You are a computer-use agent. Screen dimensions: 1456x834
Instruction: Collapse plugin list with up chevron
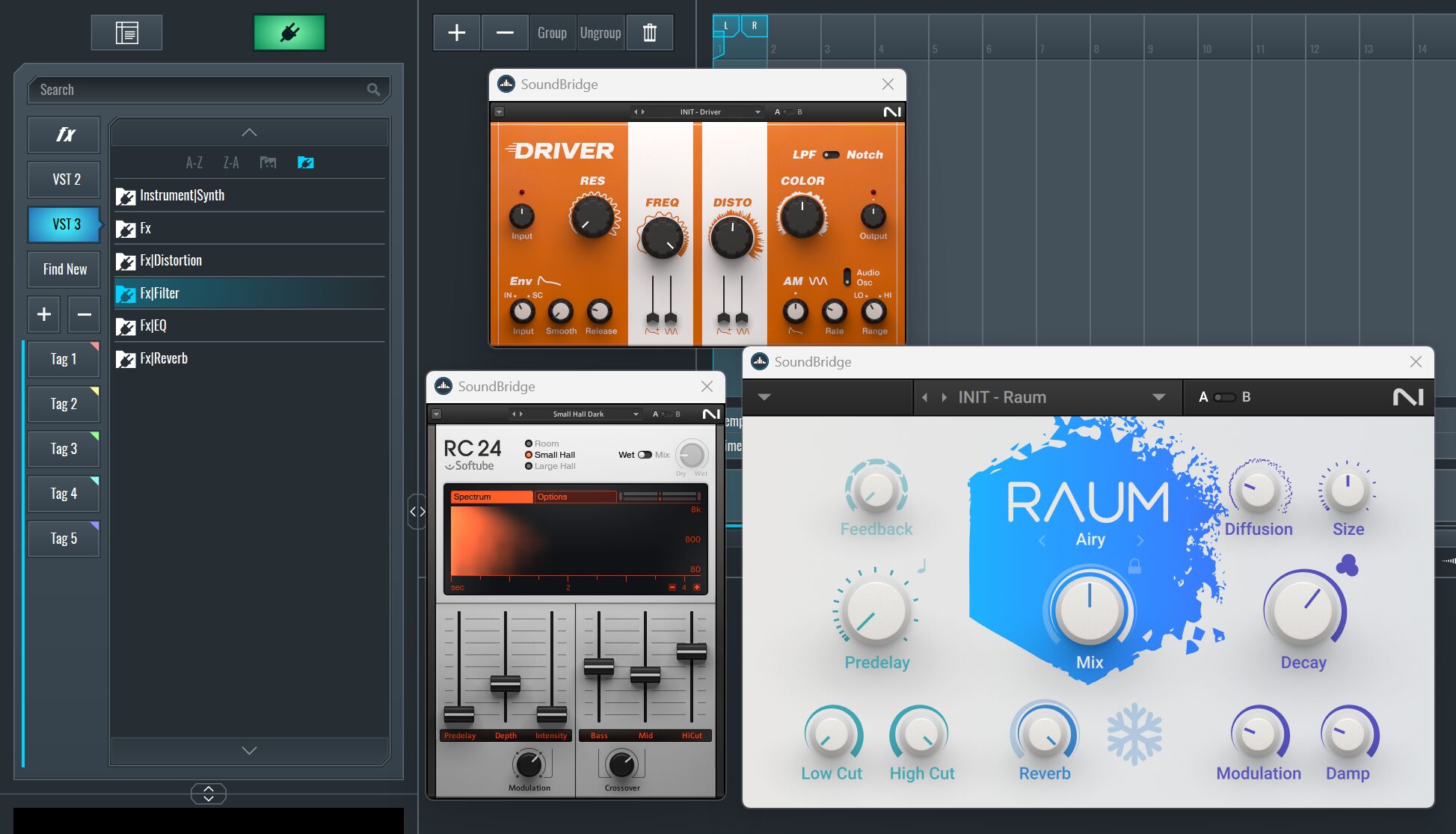pyautogui.click(x=249, y=132)
